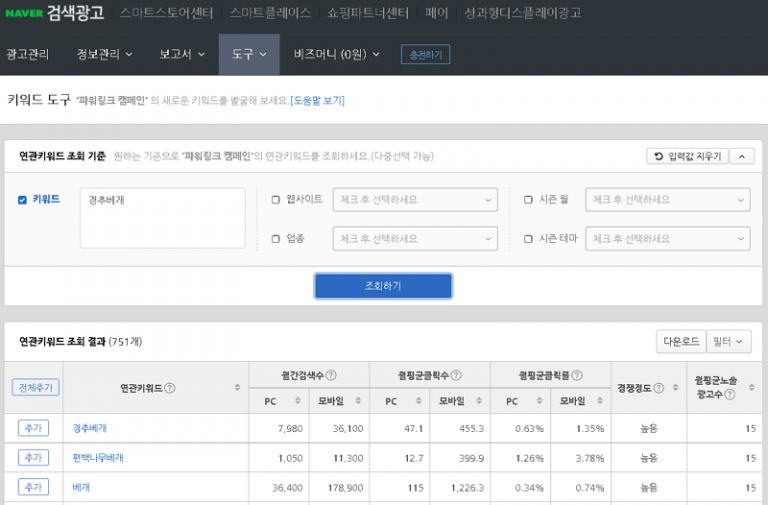Click help icon beside 월간검색수 header
768x505 pixels.
(331, 375)
